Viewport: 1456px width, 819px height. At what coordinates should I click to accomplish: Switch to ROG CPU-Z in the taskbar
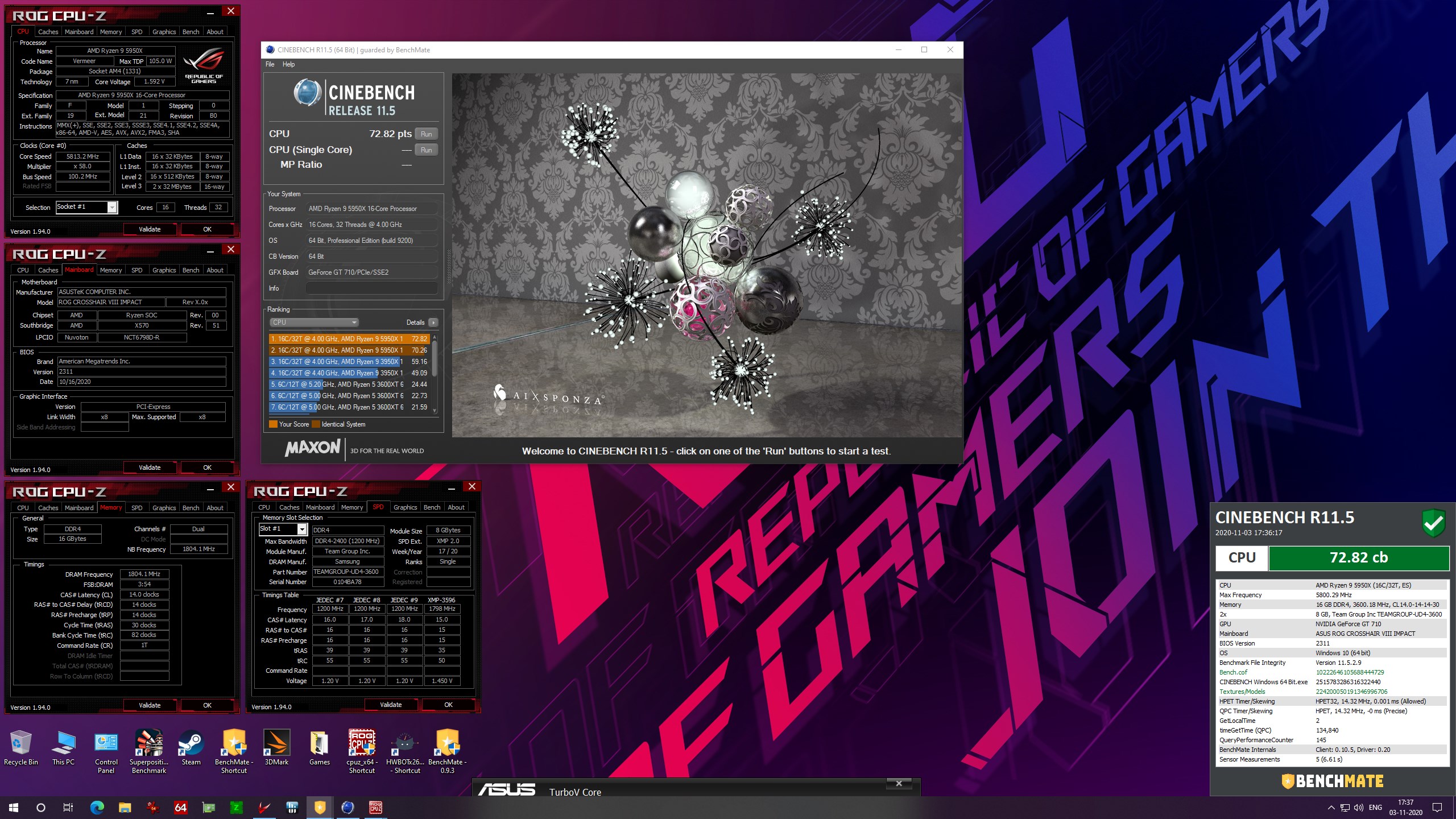(375, 807)
